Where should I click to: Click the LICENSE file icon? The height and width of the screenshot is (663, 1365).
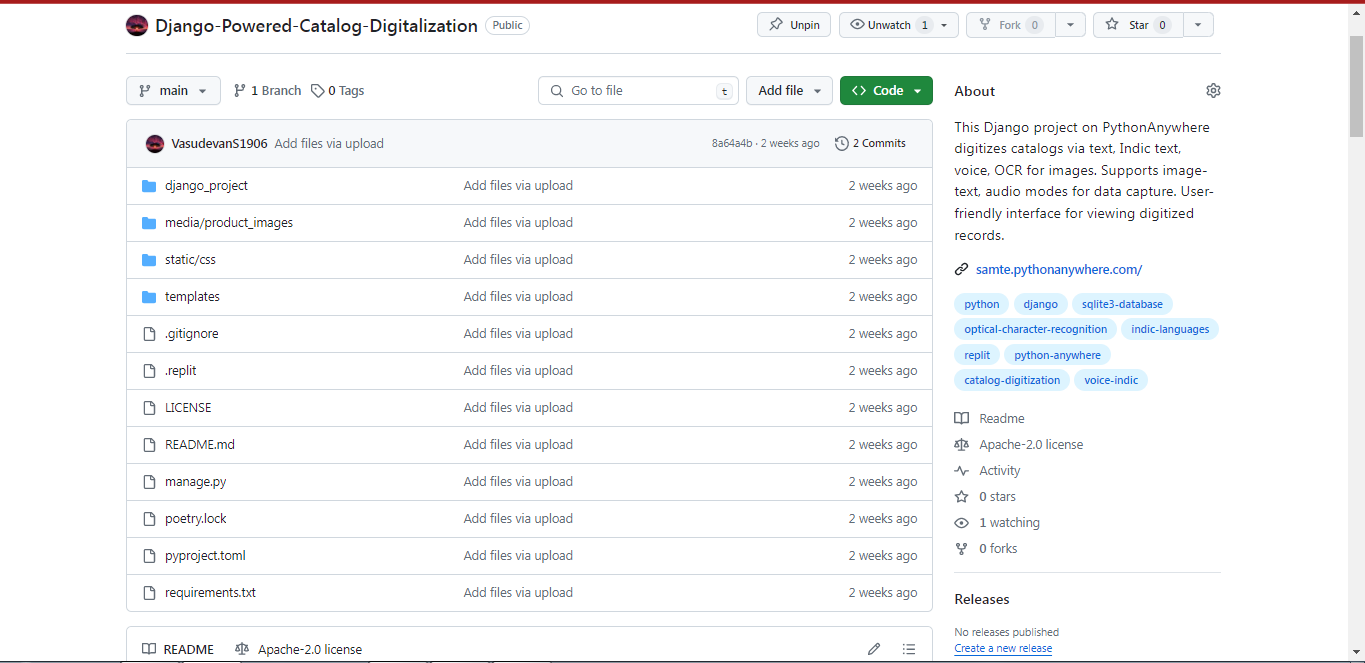(x=149, y=408)
